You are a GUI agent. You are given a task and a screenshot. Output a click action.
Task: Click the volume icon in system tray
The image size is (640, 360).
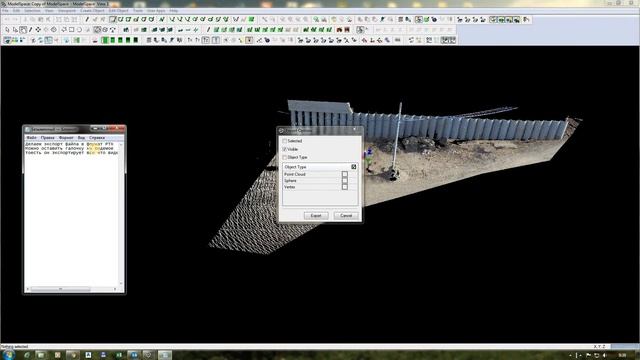pos(605,355)
